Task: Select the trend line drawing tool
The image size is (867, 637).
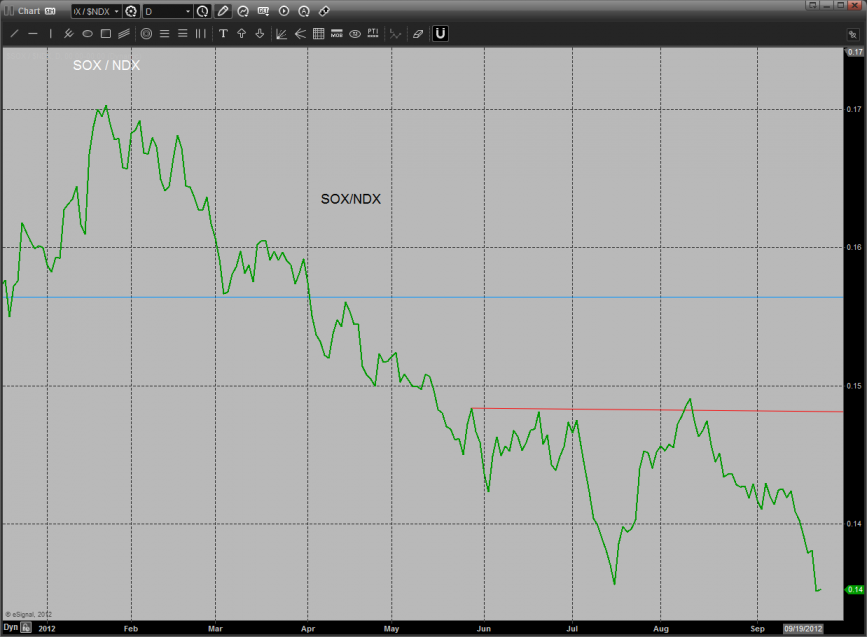Action: (14, 33)
